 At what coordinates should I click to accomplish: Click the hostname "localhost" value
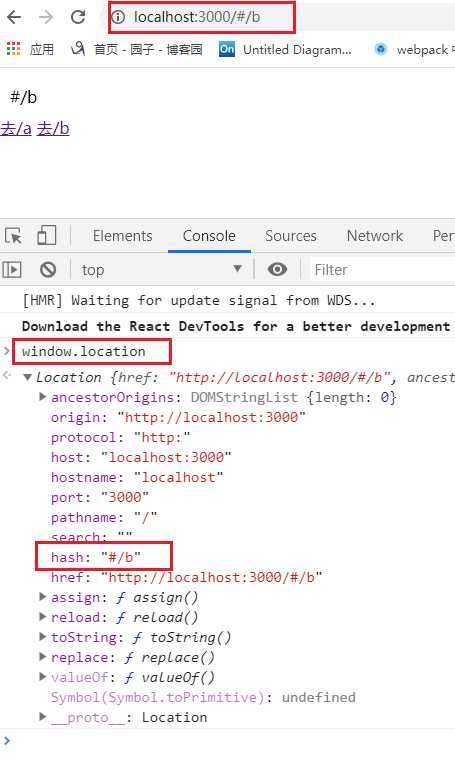(179, 477)
